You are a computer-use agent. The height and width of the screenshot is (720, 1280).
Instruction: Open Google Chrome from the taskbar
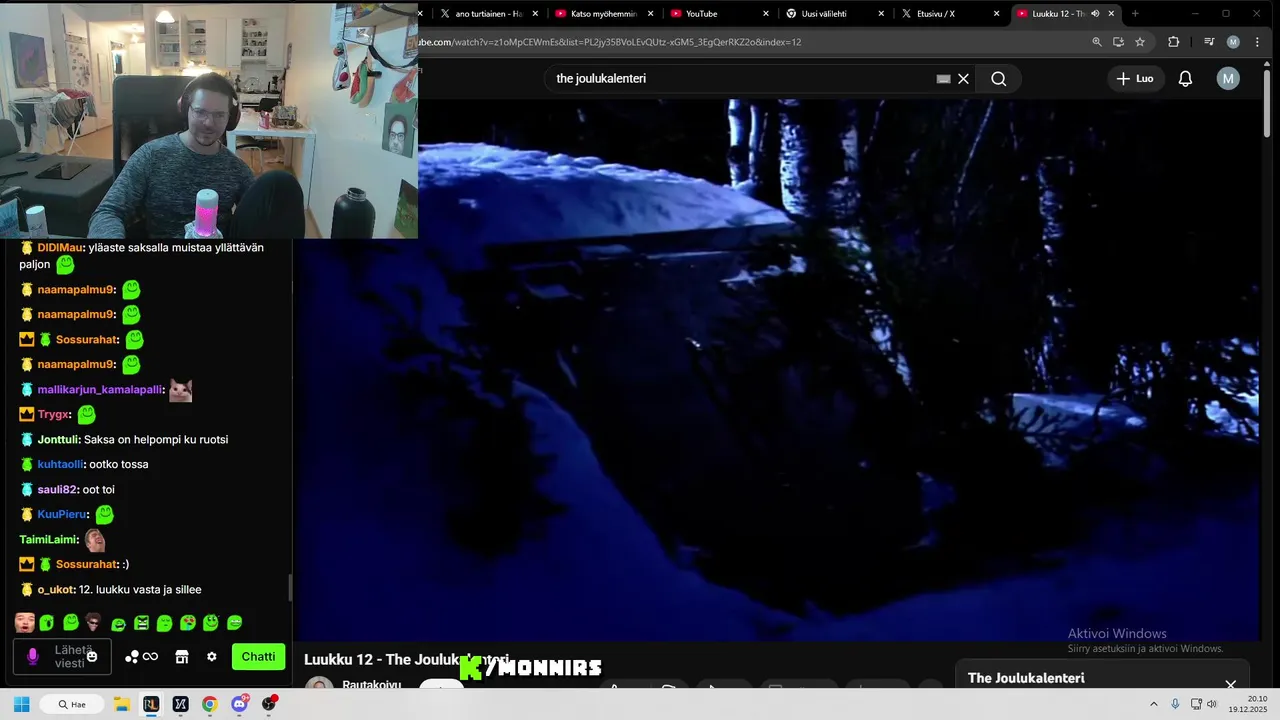coord(209,704)
